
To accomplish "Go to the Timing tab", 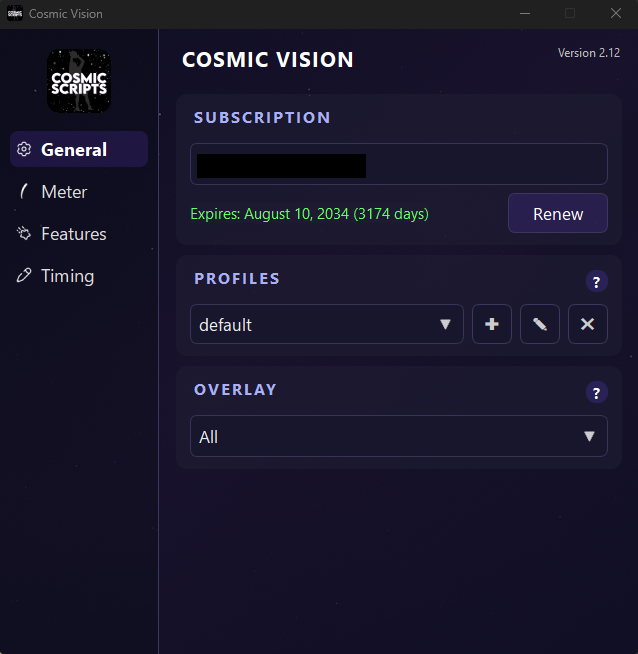I will [x=67, y=276].
